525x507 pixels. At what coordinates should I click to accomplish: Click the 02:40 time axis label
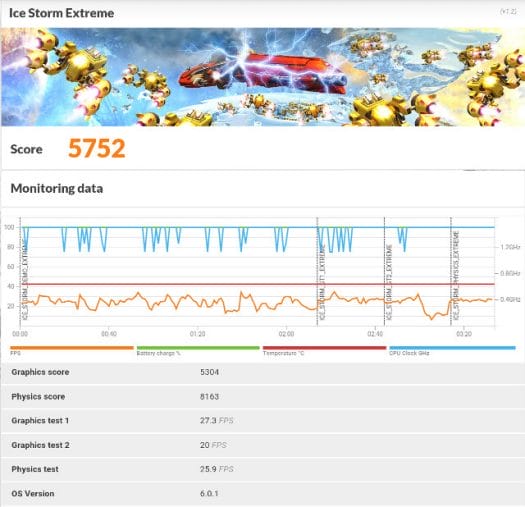click(375, 334)
